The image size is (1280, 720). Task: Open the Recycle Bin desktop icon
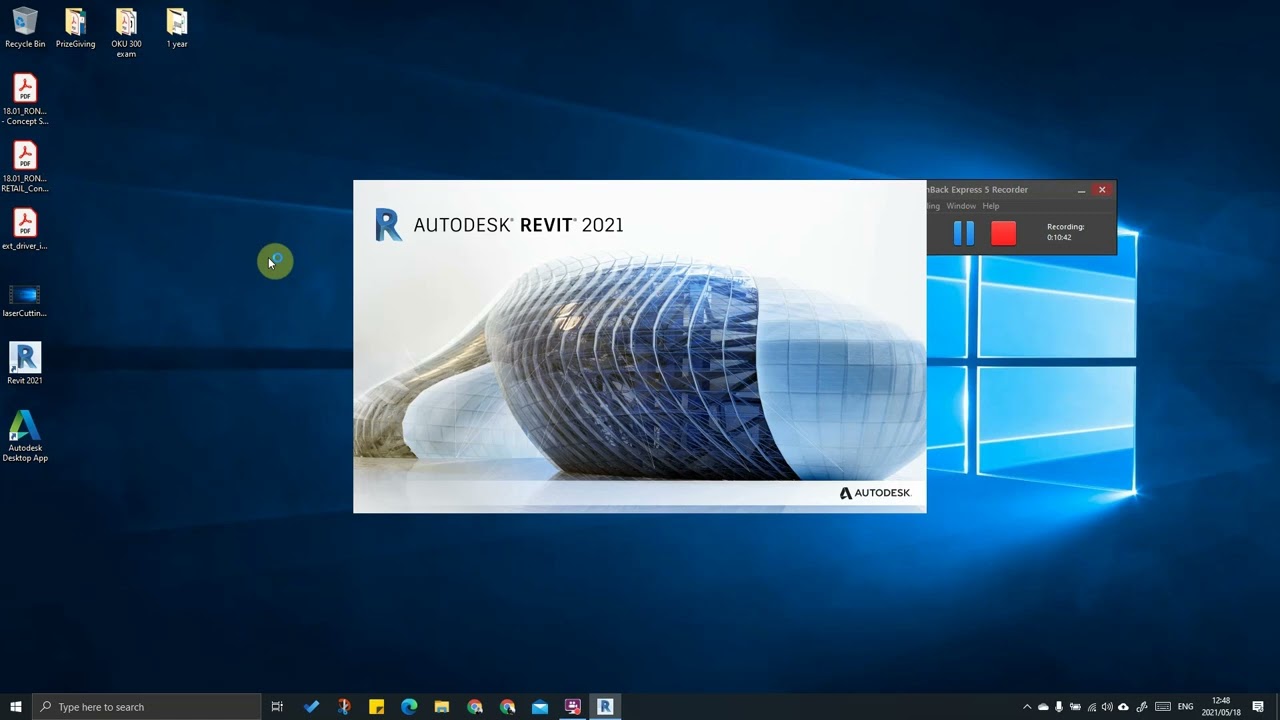(25, 28)
